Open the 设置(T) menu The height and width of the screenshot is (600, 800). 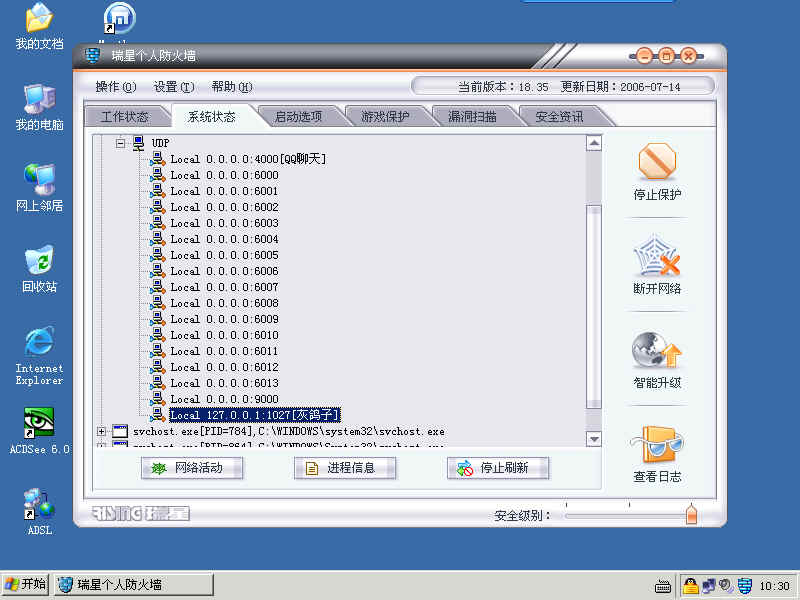point(174,87)
